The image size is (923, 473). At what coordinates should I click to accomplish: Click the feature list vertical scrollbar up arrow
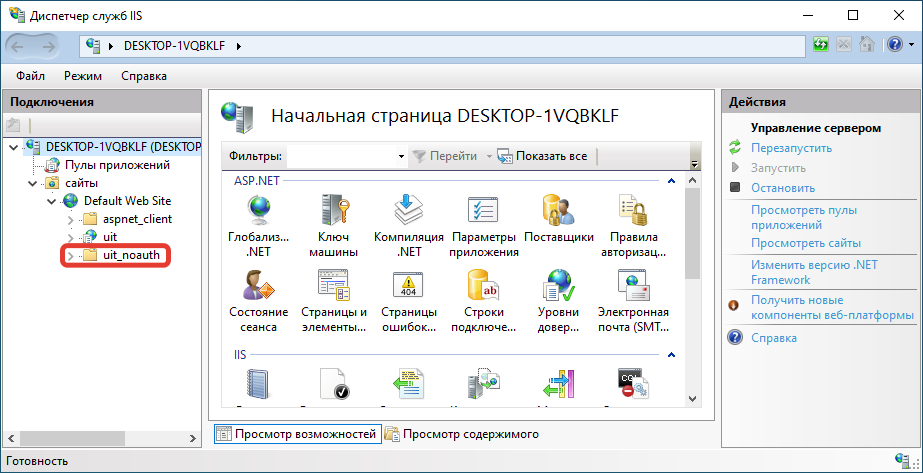(x=693, y=181)
